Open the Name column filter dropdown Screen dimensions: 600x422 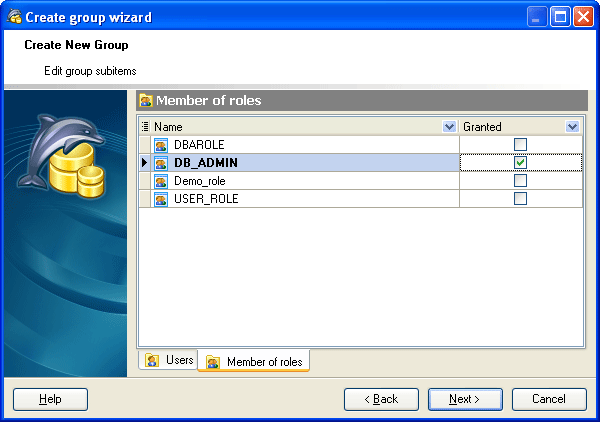(448, 127)
